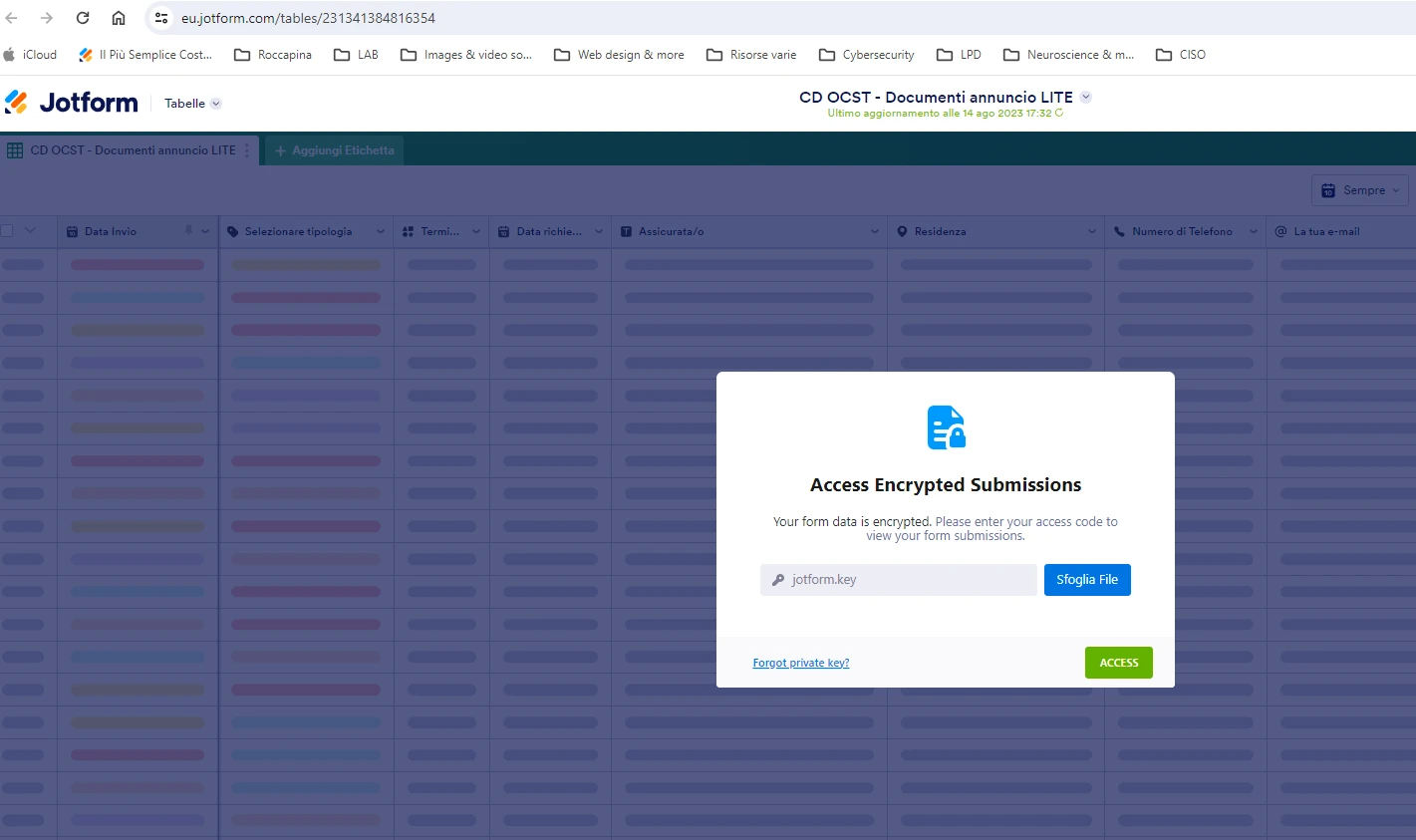This screenshot has height=840, width=1416.
Task: Open the Sempre date filter dropdown
Action: [1359, 189]
